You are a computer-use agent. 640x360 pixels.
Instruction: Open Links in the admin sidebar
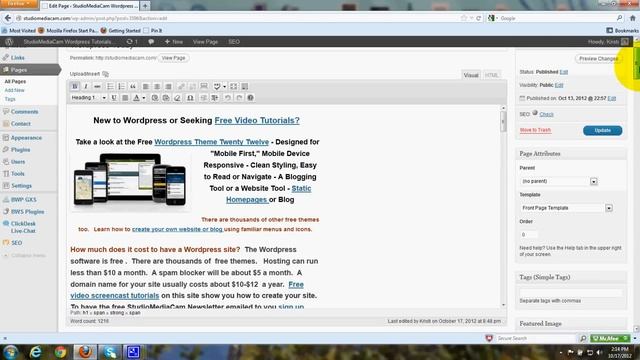(x=18, y=58)
